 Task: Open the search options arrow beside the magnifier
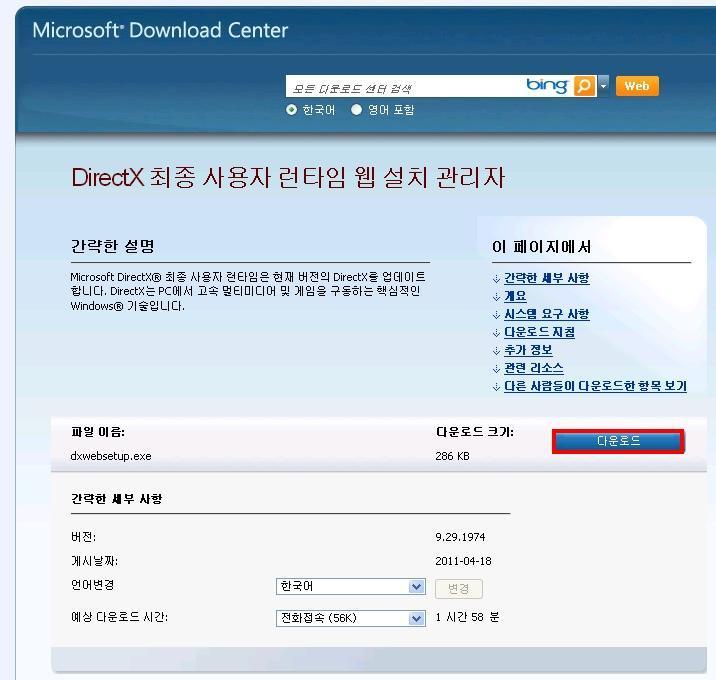pyautogui.click(x=603, y=85)
